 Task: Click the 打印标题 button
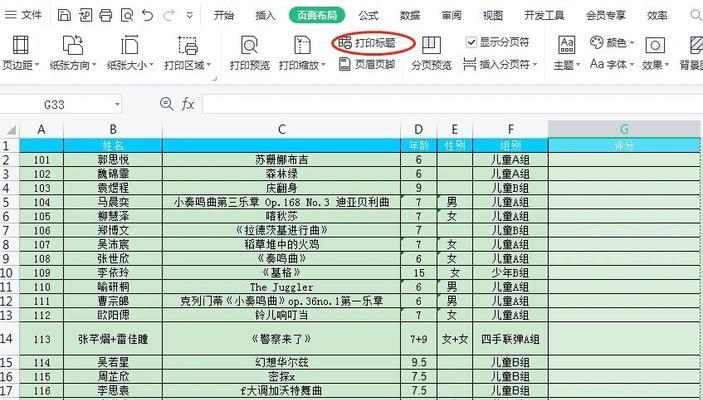pos(368,43)
